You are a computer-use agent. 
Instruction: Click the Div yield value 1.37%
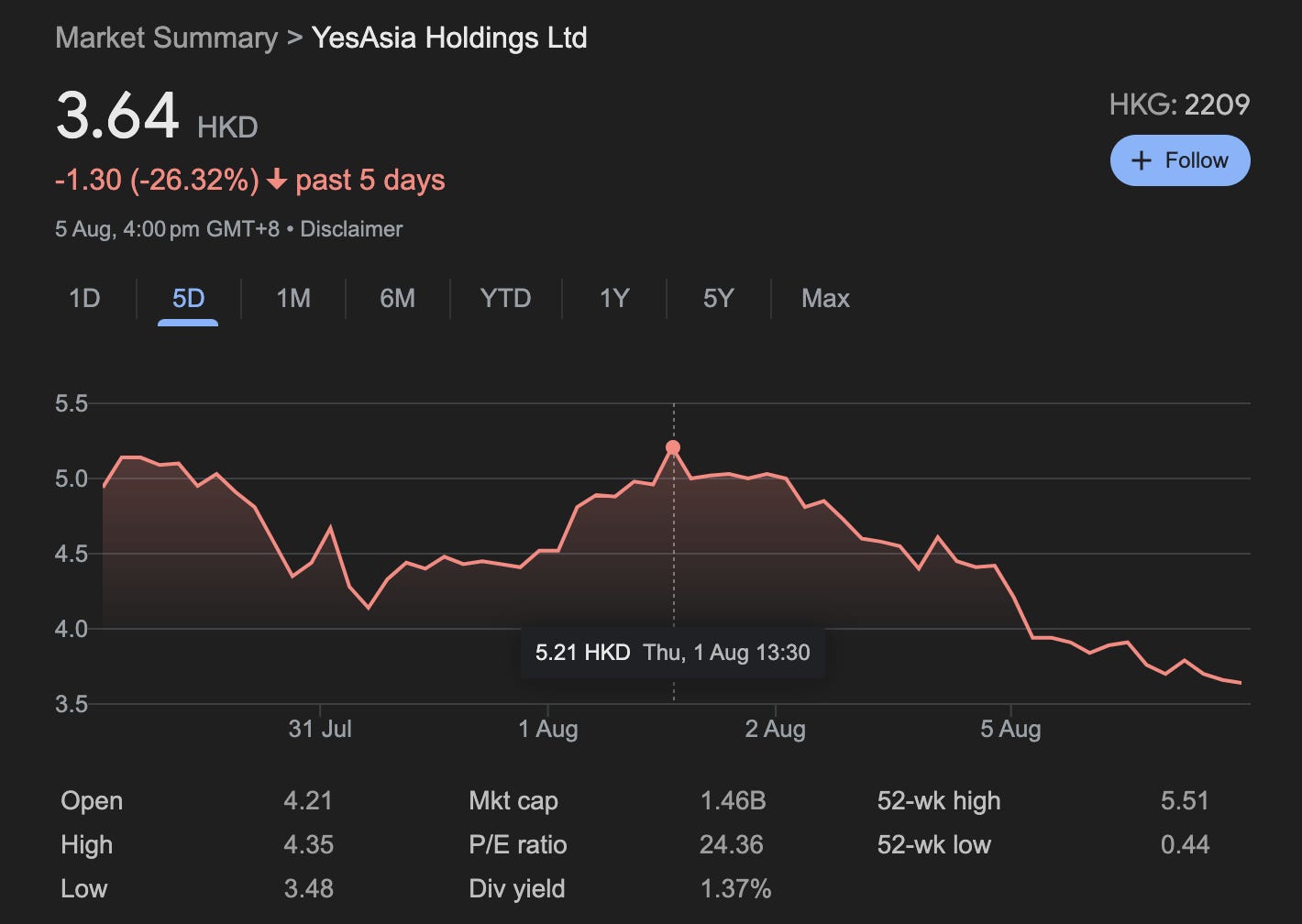click(735, 889)
